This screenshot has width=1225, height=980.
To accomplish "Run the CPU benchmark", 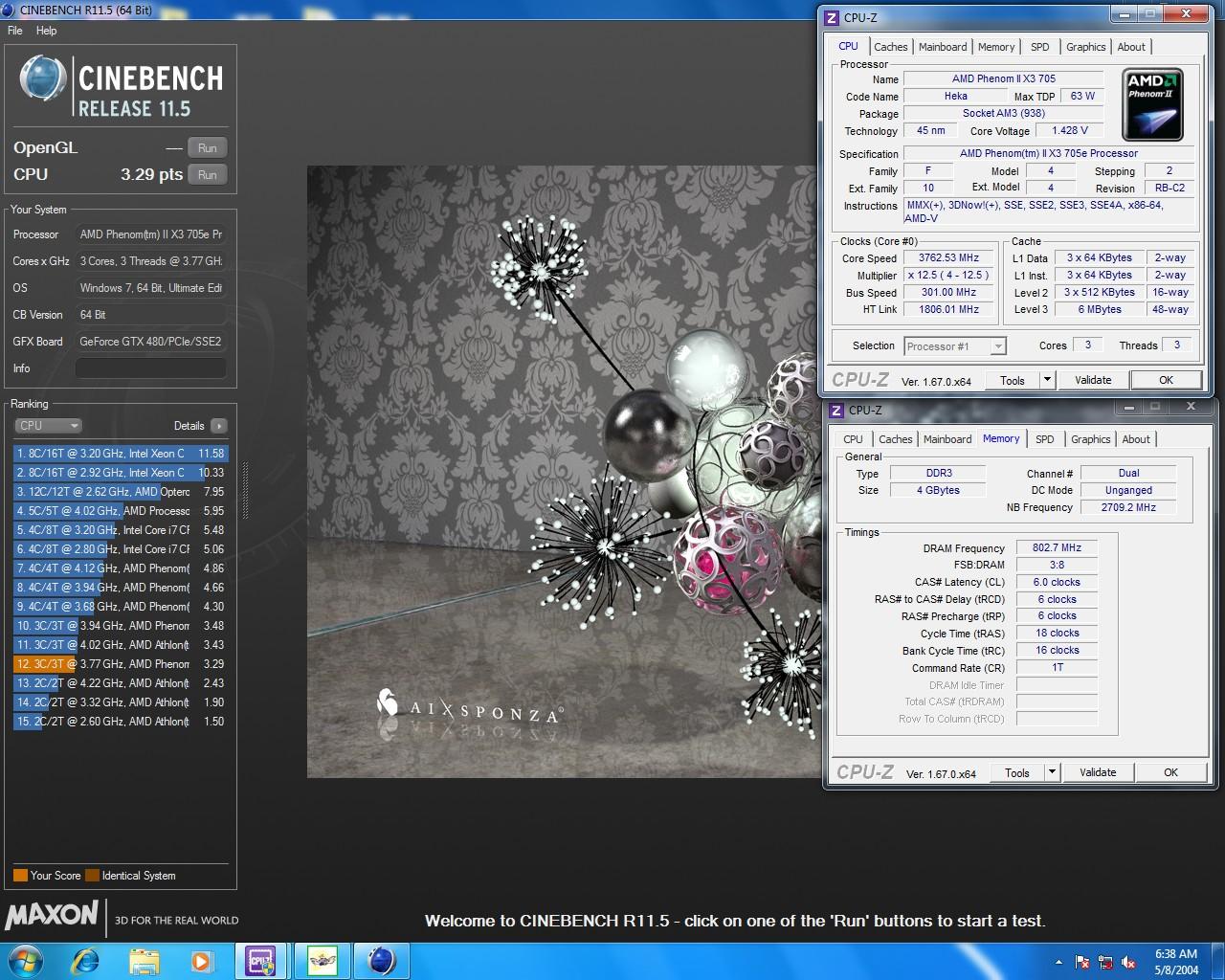I will point(207,175).
